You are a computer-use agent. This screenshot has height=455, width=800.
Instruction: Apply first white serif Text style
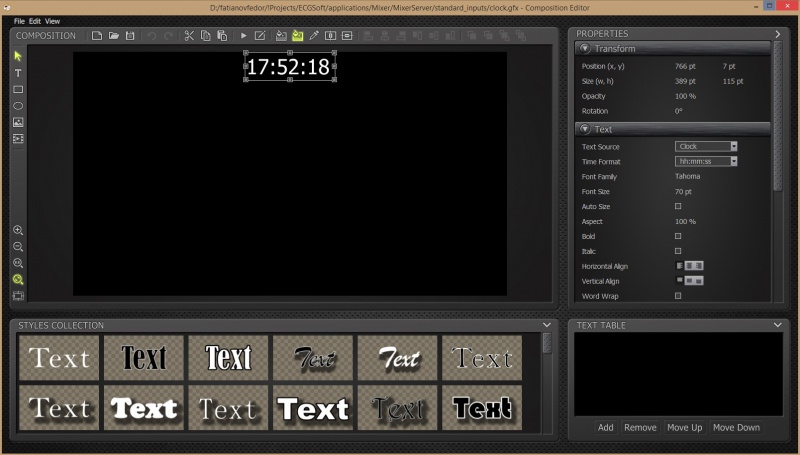point(59,358)
